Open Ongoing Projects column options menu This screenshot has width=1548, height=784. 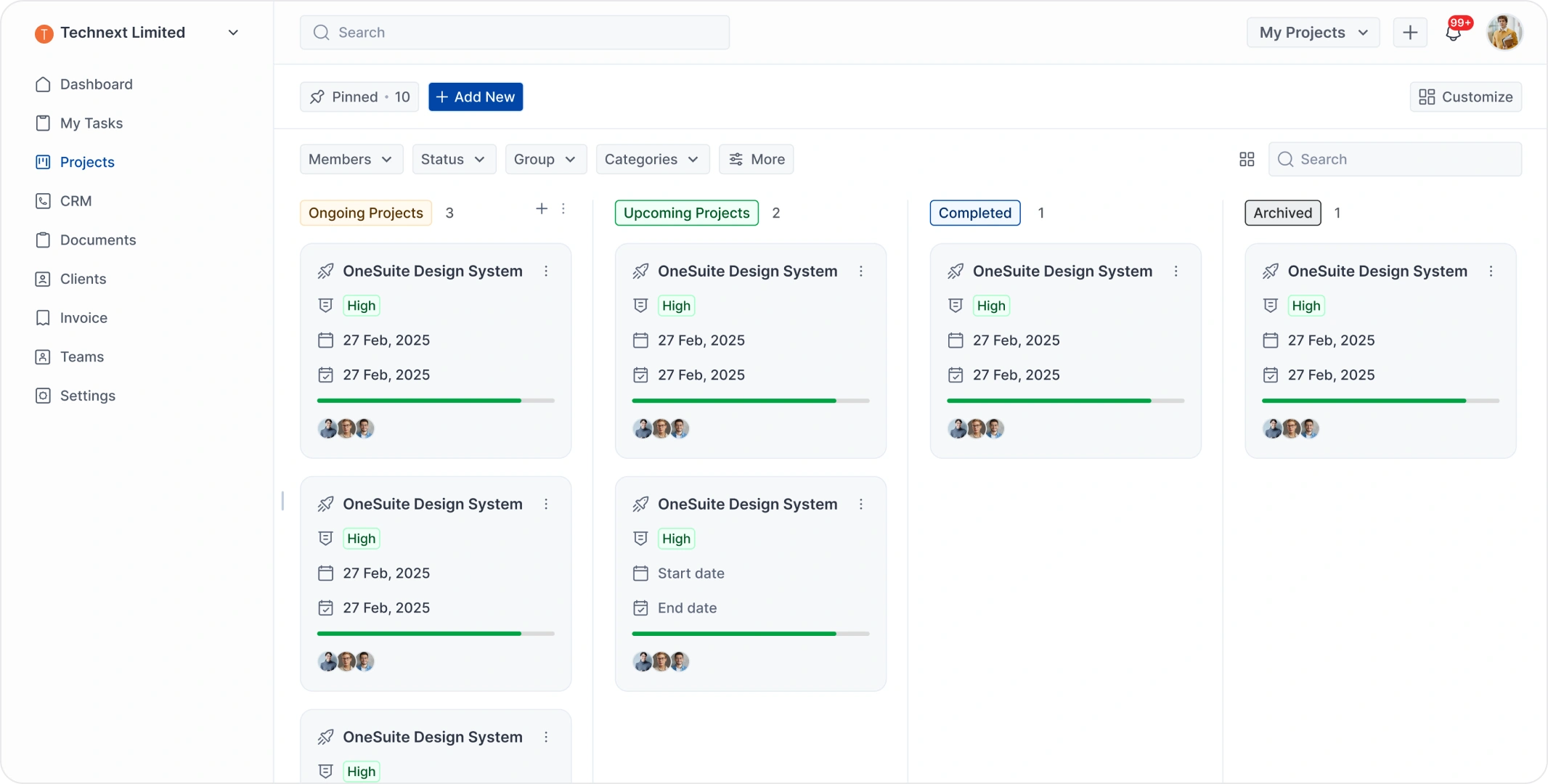pos(563,209)
